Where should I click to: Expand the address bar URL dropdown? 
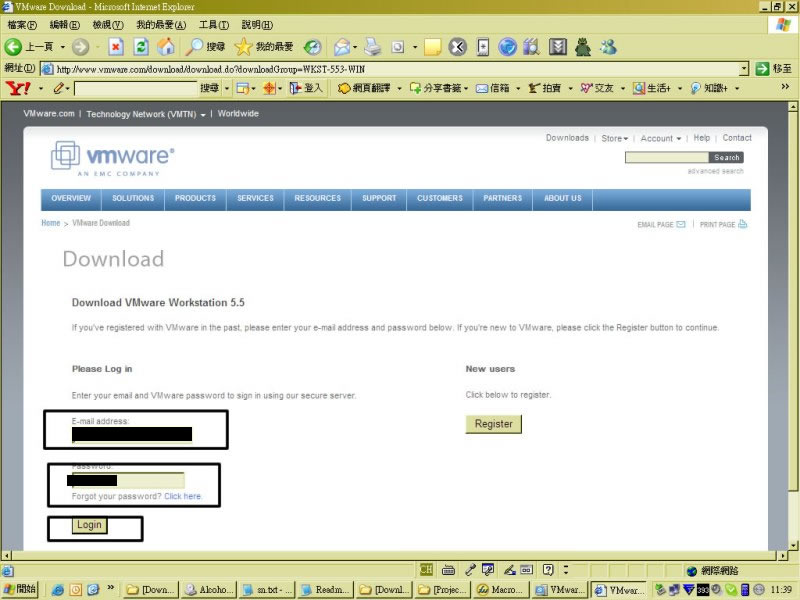(x=744, y=69)
